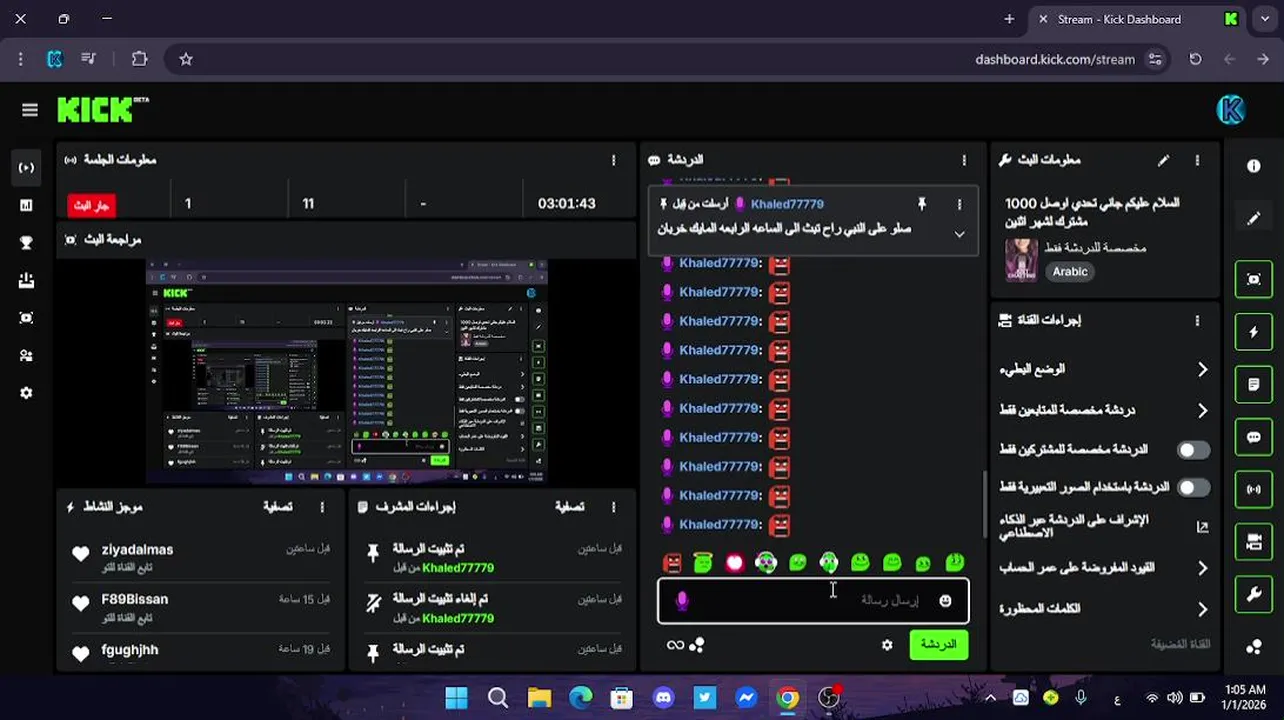
Task: Reload the dashboard page
Action: [x=1195, y=59]
